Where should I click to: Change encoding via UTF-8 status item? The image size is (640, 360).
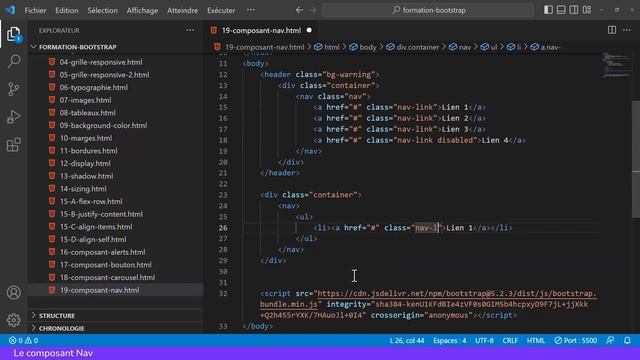tap(484, 340)
